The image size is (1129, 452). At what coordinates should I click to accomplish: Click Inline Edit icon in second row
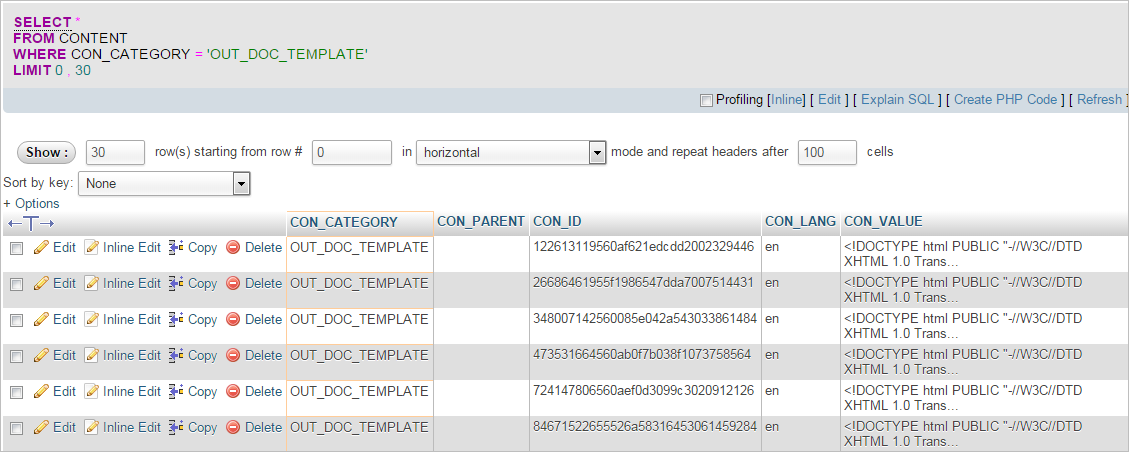pos(92,283)
